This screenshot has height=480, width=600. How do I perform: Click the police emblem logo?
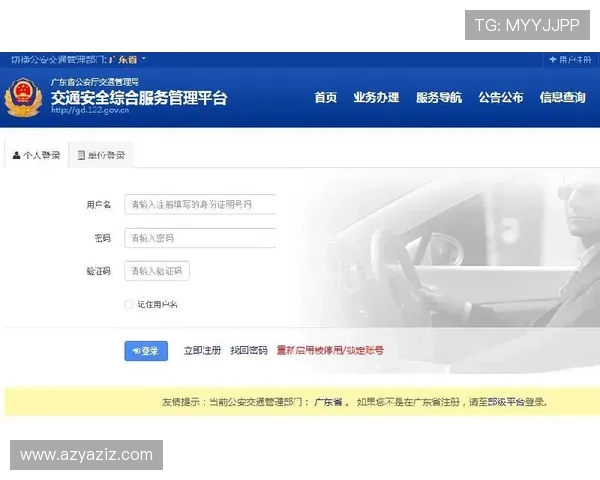point(23,97)
